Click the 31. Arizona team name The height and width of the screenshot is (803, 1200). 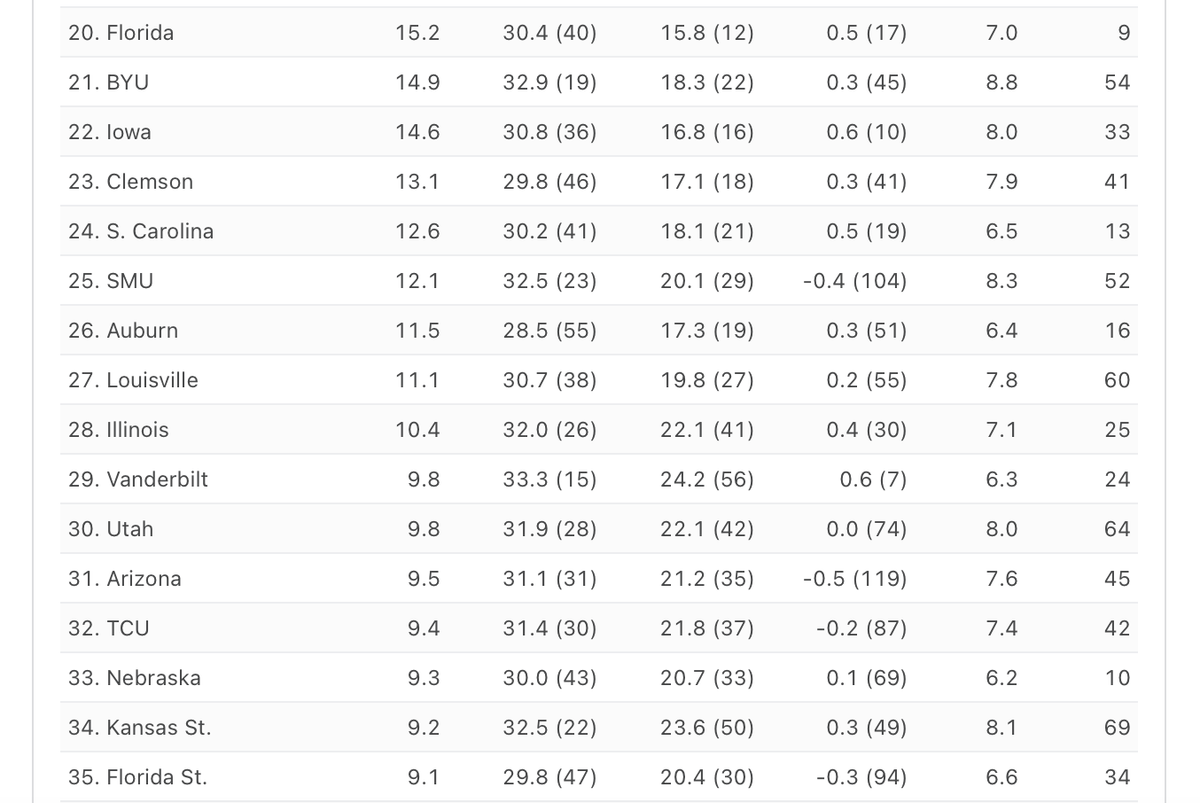pos(125,578)
